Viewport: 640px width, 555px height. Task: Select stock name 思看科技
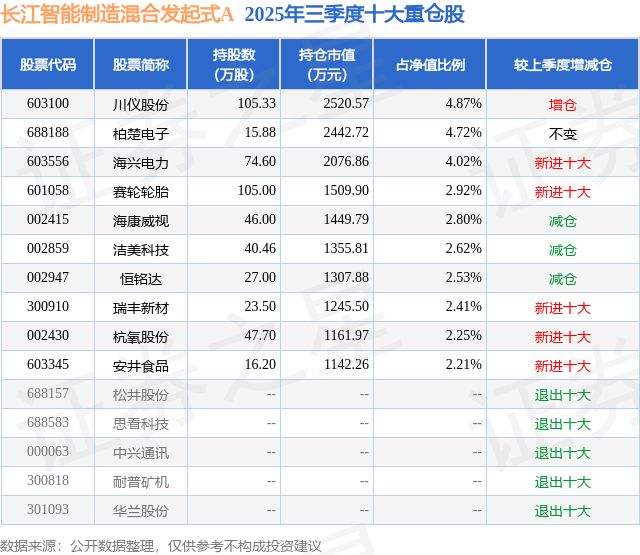point(141,424)
